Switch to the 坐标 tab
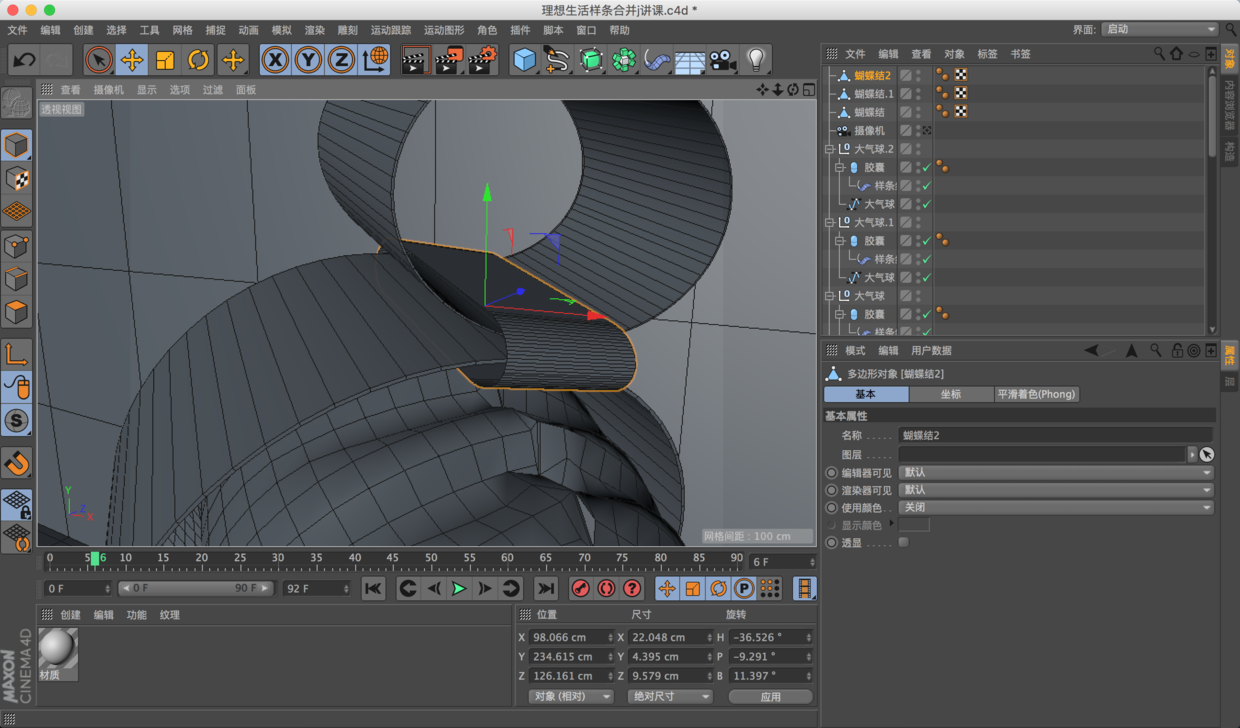Screen dimensions: 1240x728 point(950,394)
